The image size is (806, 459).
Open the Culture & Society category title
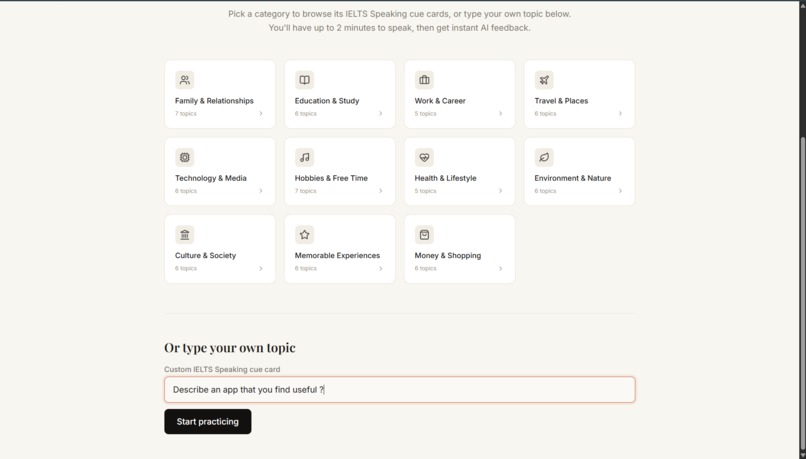(x=205, y=255)
